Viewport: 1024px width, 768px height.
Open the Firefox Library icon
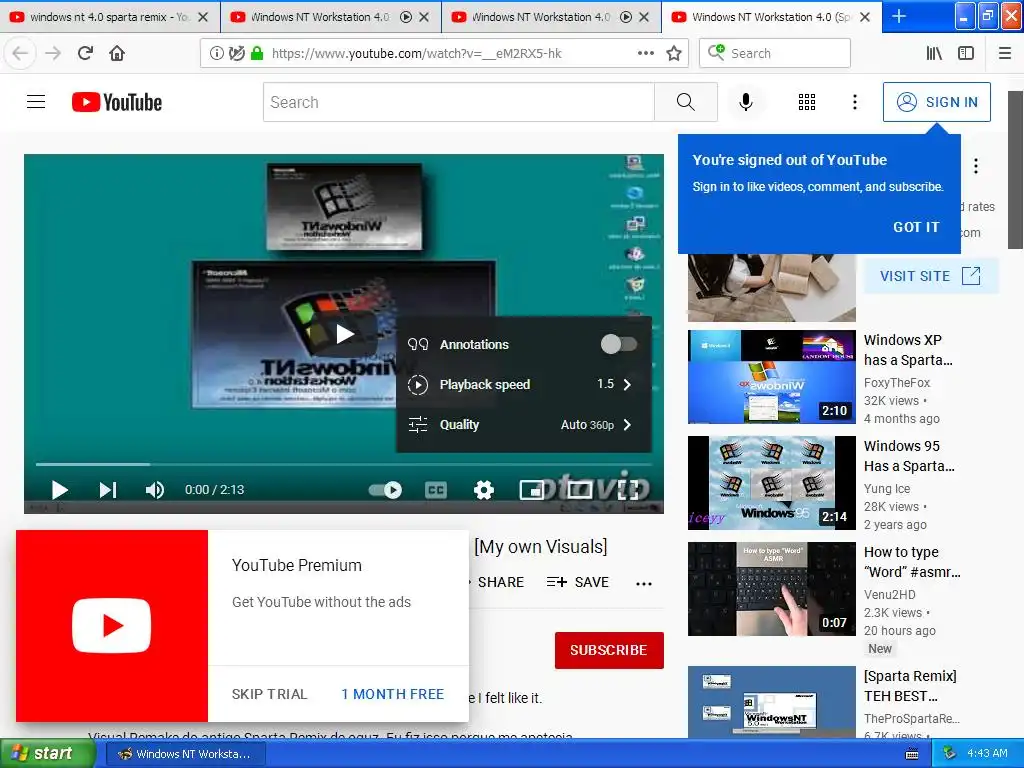coord(934,54)
